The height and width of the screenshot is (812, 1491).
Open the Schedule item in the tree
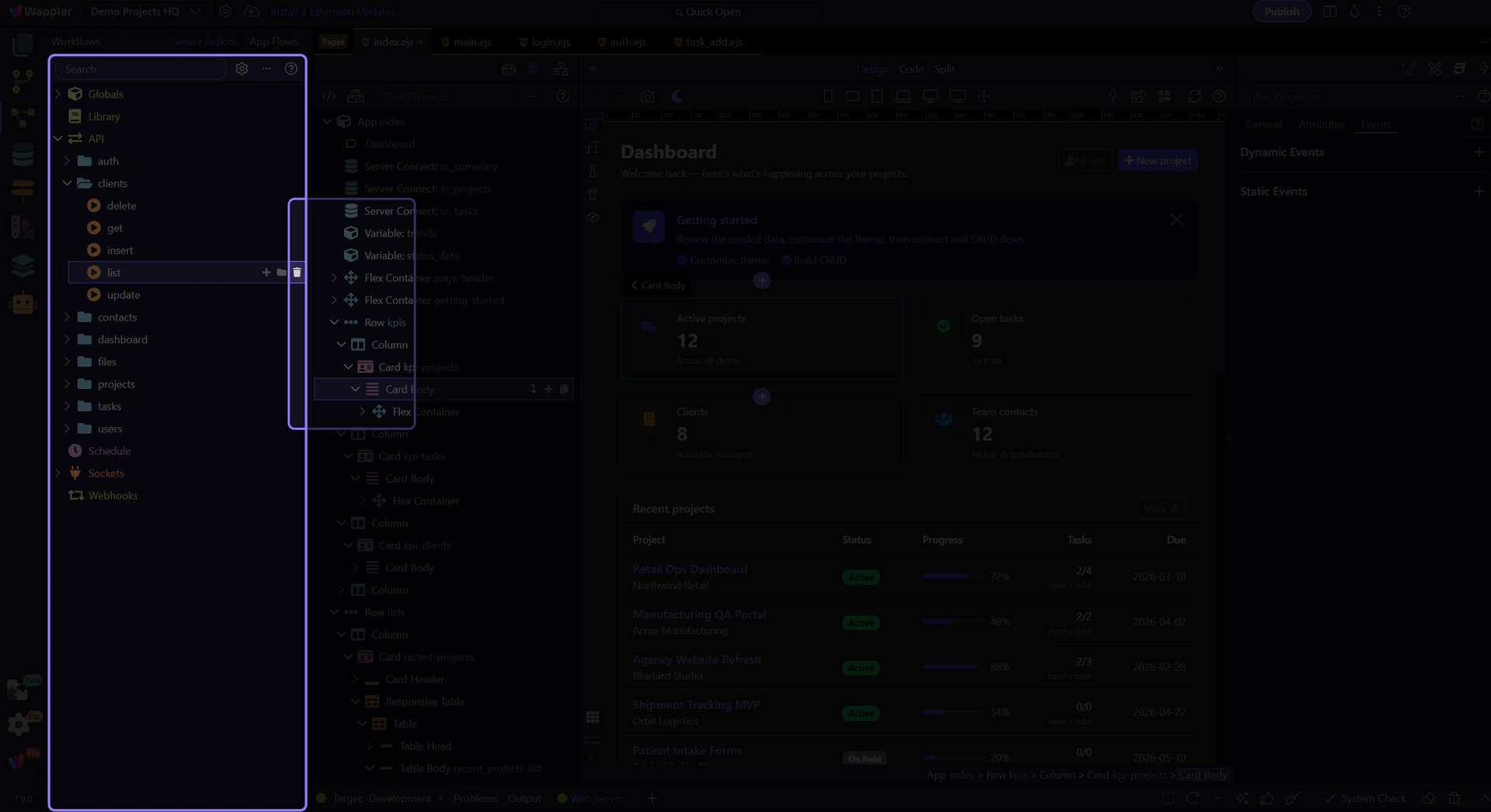click(109, 451)
